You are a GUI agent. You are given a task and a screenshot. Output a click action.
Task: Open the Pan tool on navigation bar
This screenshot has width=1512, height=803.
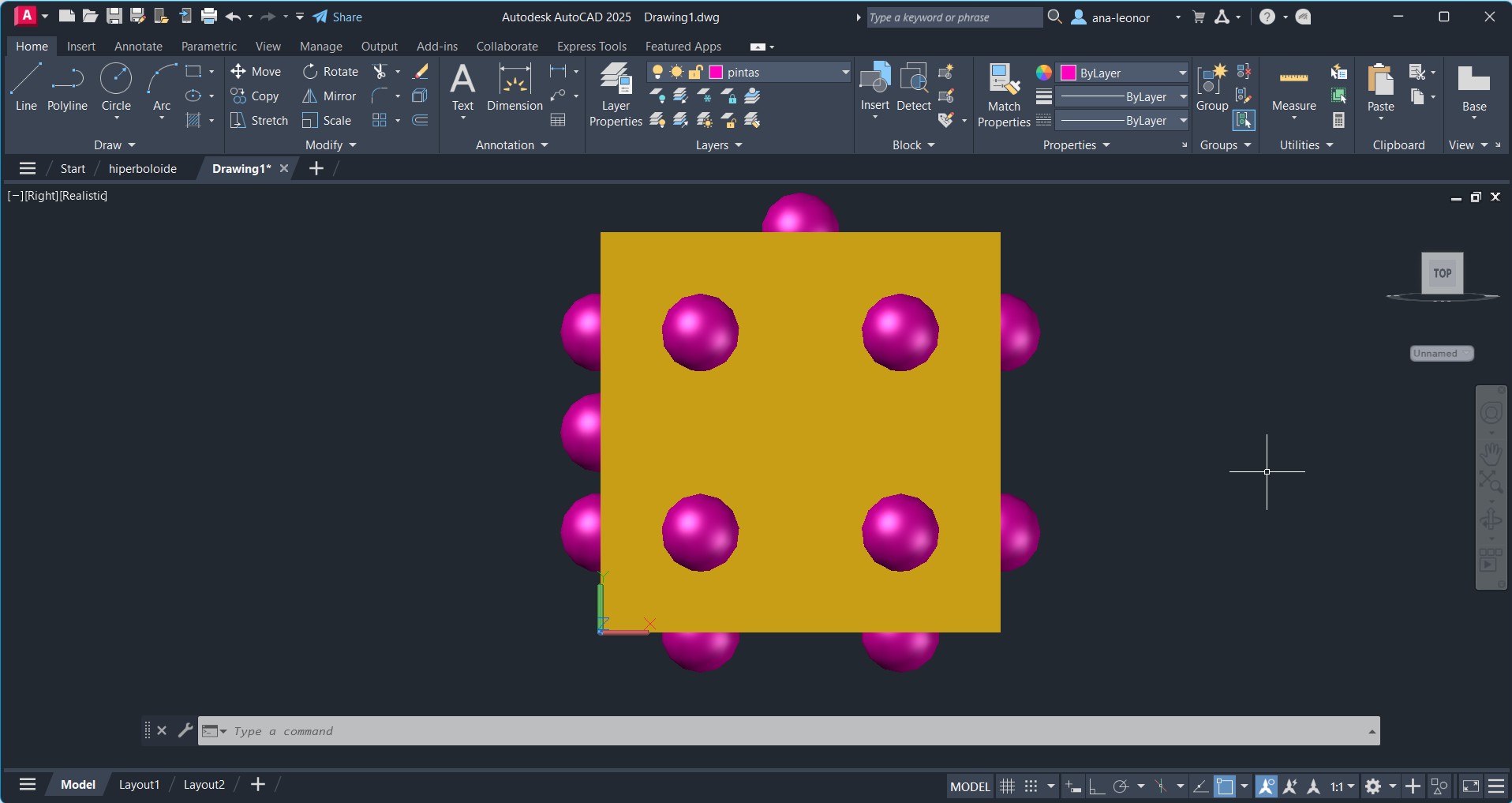(x=1491, y=454)
